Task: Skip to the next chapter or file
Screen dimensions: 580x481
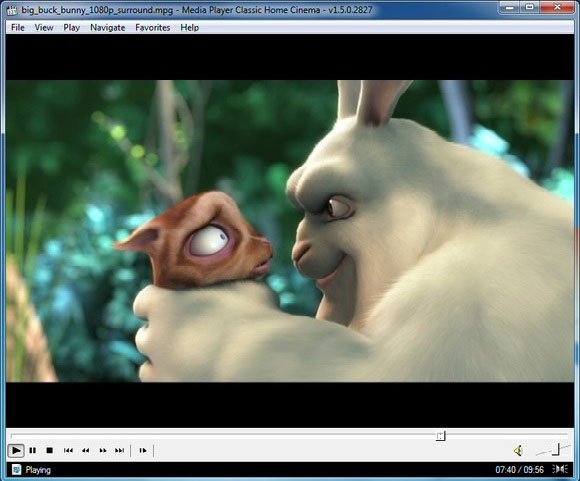Action: tap(119, 450)
